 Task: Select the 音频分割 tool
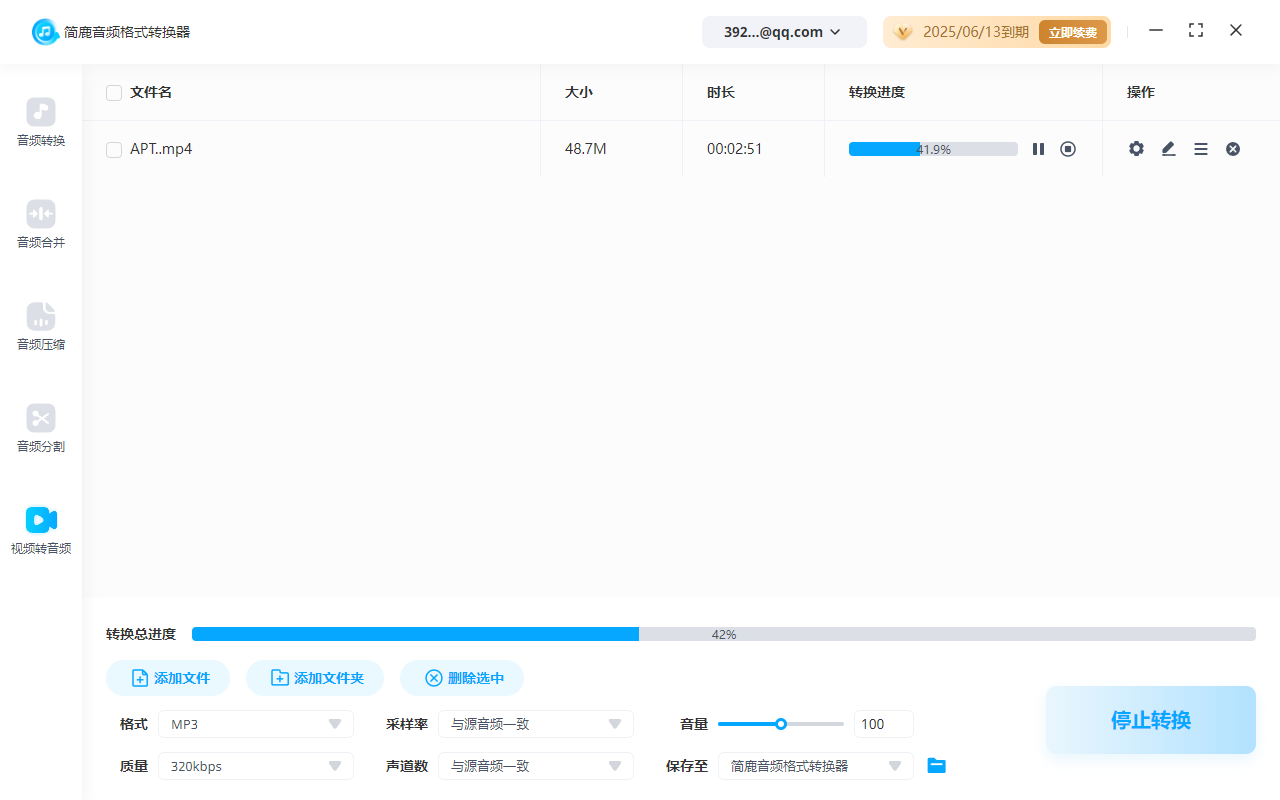coord(40,428)
